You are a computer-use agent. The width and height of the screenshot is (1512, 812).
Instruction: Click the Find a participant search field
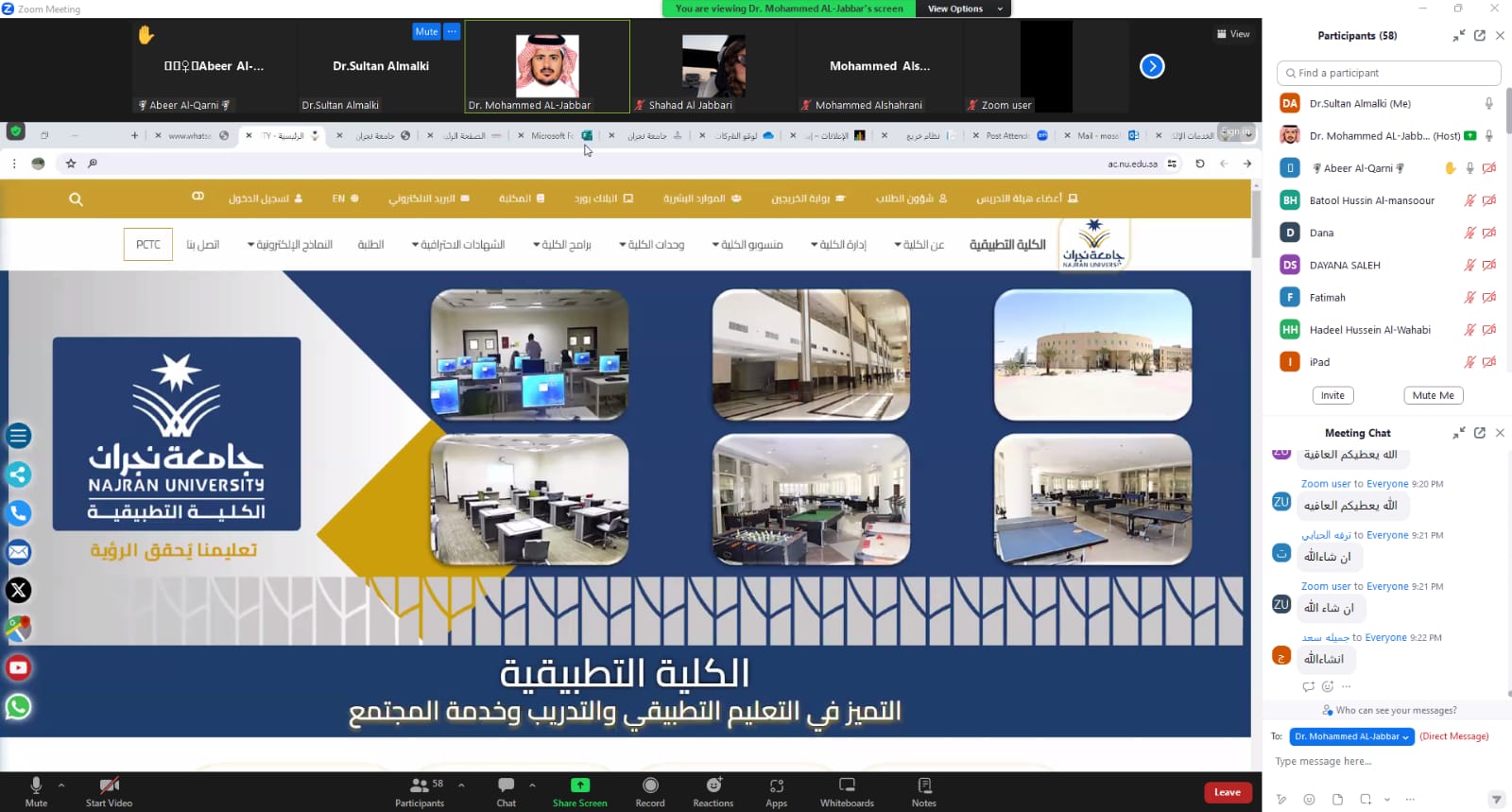[x=1388, y=73]
